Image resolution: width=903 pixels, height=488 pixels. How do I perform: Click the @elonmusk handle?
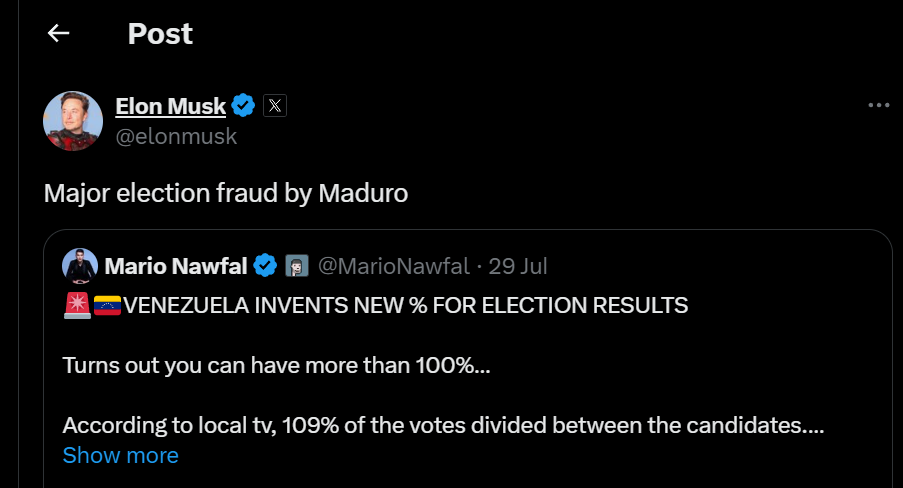176,137
